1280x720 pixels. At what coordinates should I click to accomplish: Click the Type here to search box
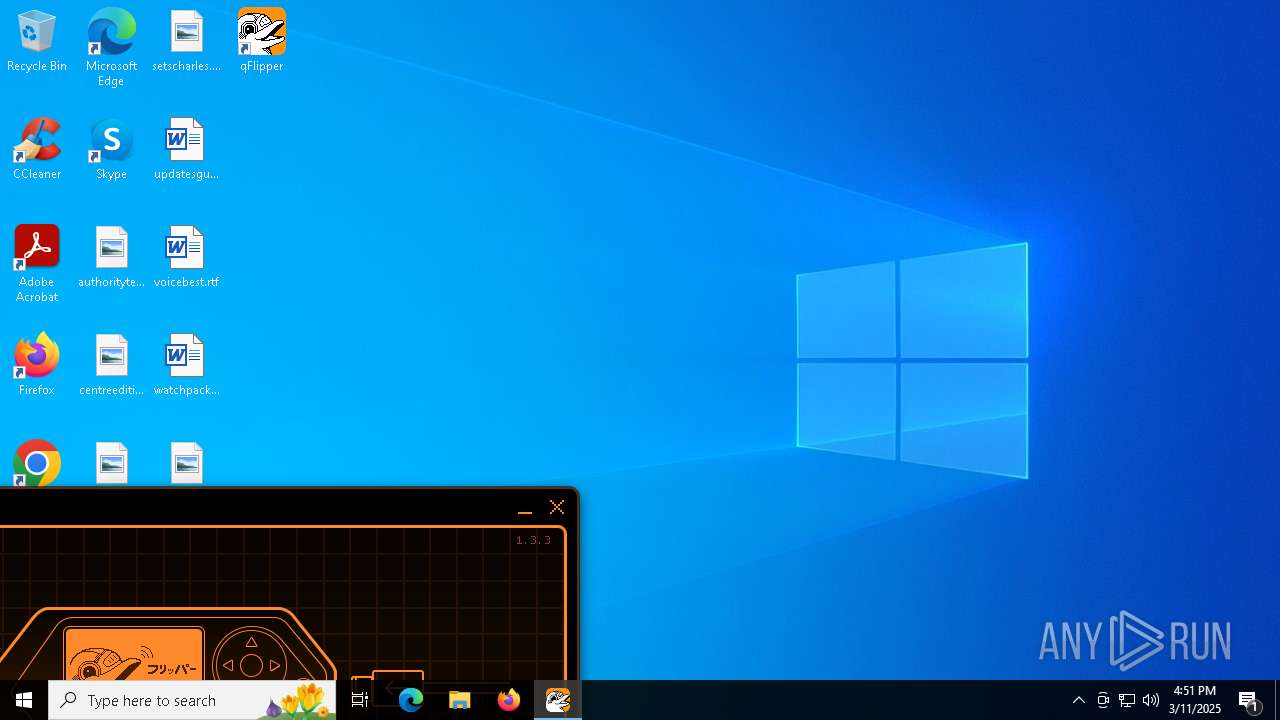pyautogui.click(x=192, y=700)
